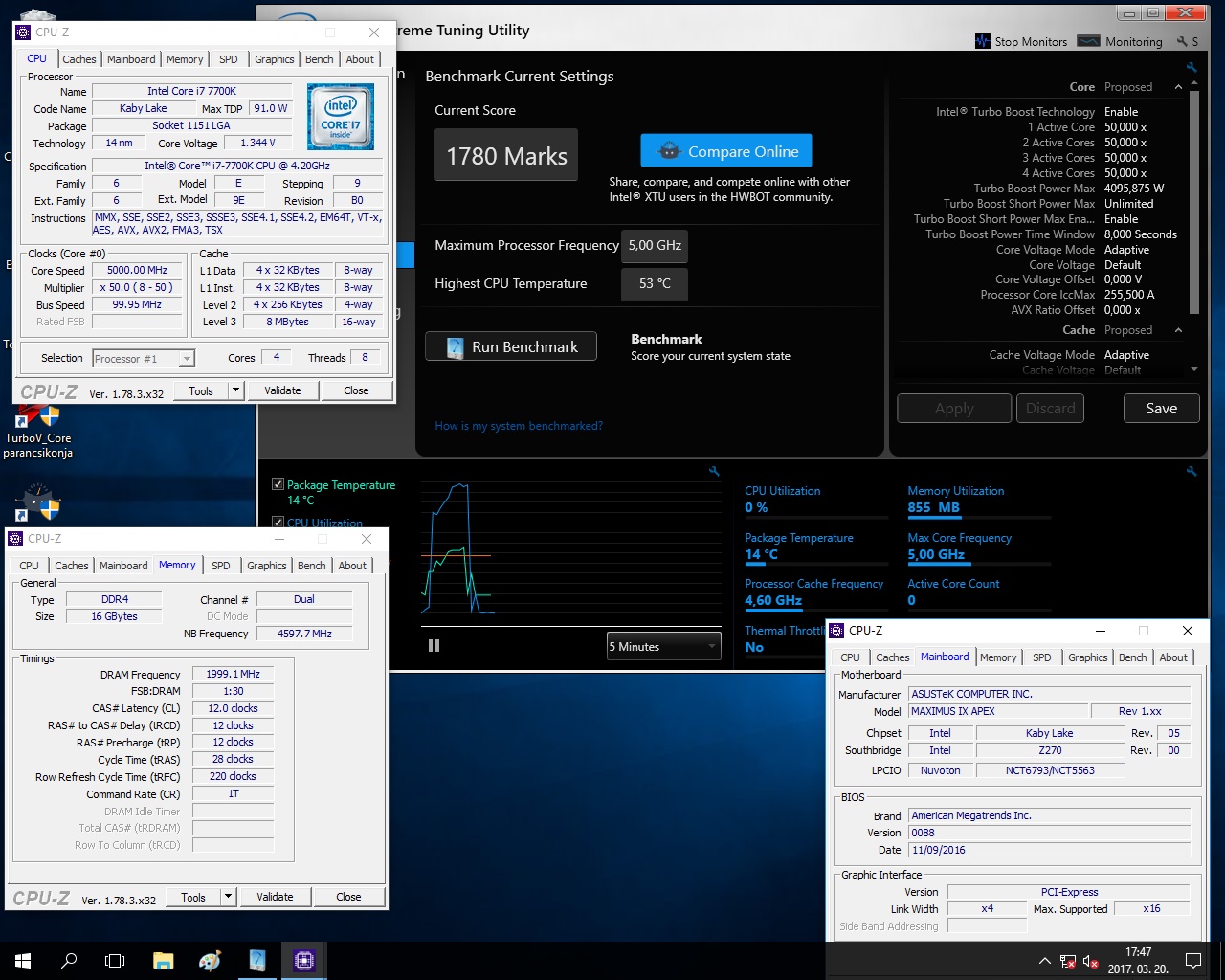Click 1 Active Core 50,000 x value
The width and height of the screenshot is (1225, 980).
click(1125, 127)
